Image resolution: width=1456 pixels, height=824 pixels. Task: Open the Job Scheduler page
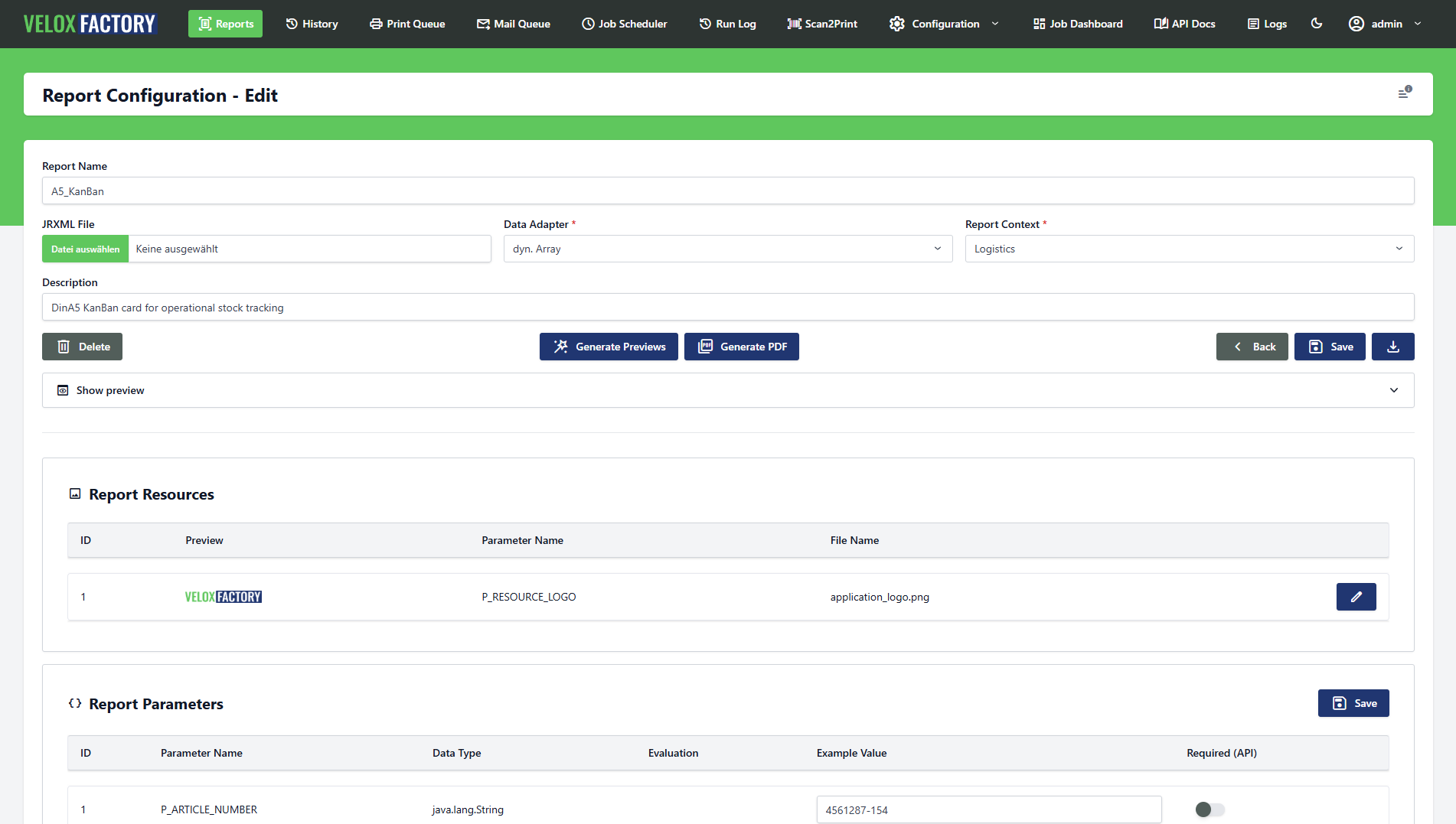pos(624,24)
